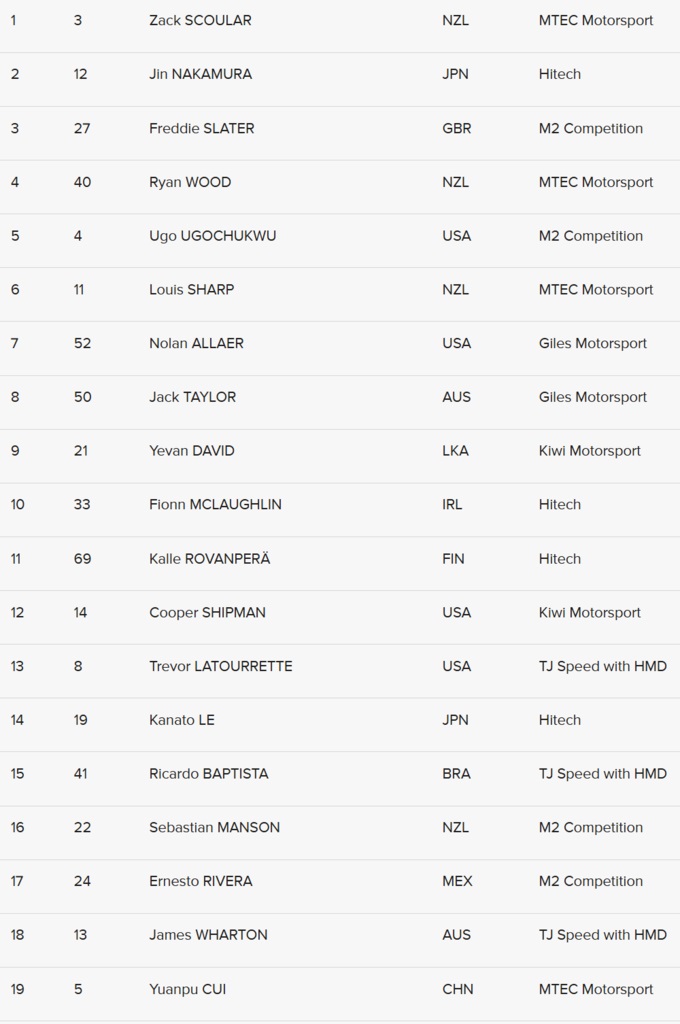Click Yuanpu CUI's name
680x1024 pixels.
(187, 989)
